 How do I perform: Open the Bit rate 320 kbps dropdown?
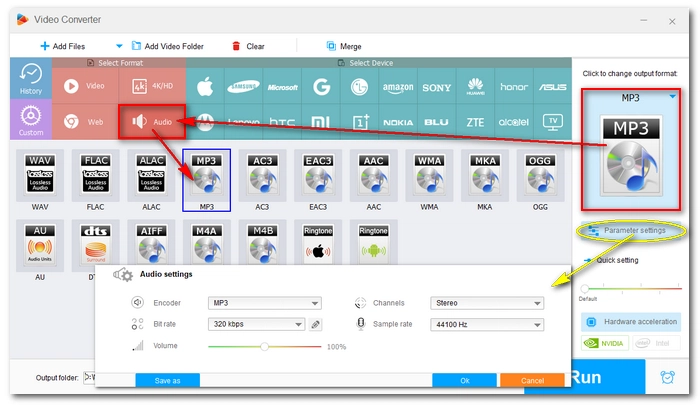[x=256, y=324]
